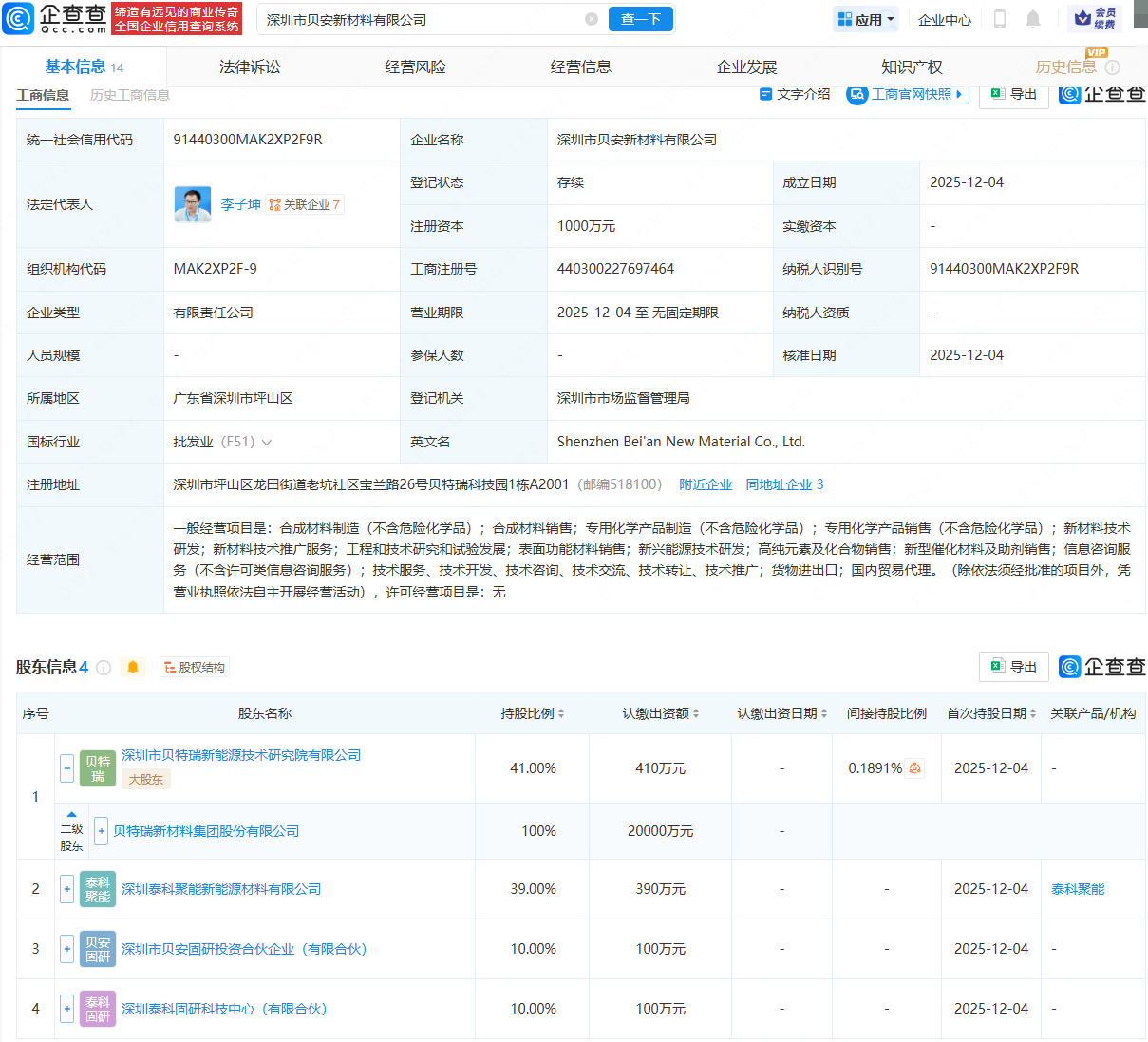Click the refresh icon next to 0.1891%
The image size is (1148, 1042).
pos(913,767)
